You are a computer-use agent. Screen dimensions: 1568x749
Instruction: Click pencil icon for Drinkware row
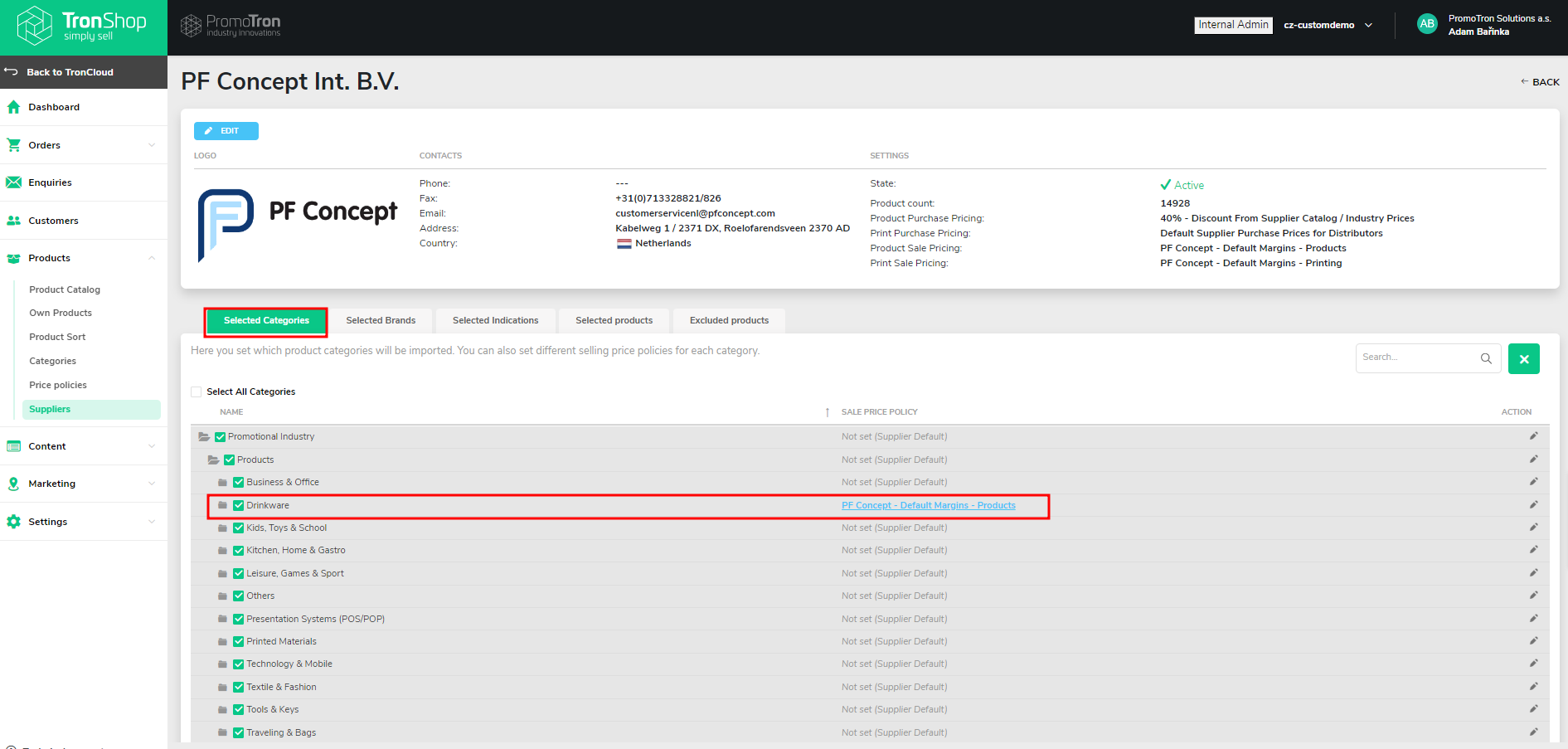click(1533, 505)
